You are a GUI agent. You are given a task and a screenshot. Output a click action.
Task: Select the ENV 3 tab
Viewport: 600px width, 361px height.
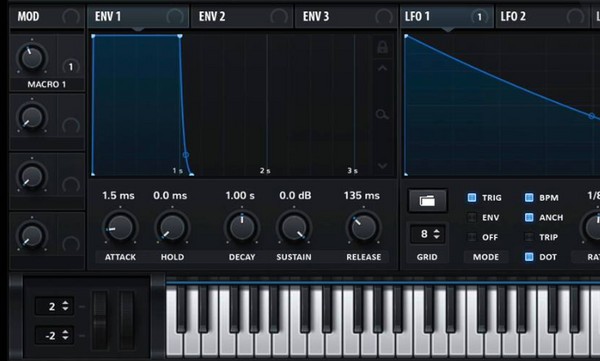click(x=346, y=17)
